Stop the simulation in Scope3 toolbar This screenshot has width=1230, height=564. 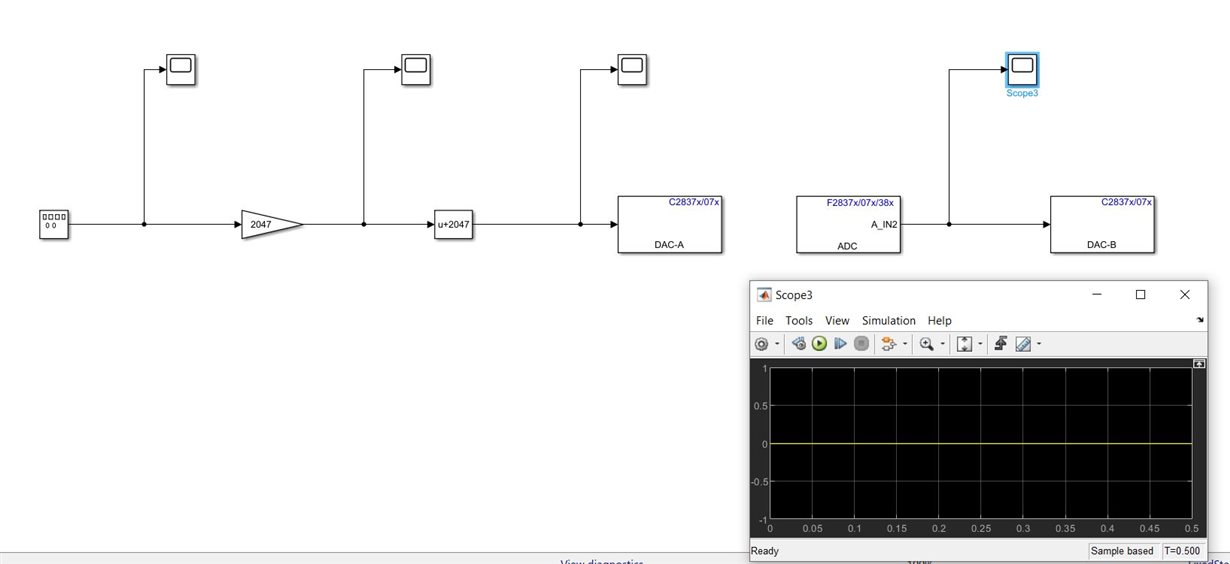[861, 343]
